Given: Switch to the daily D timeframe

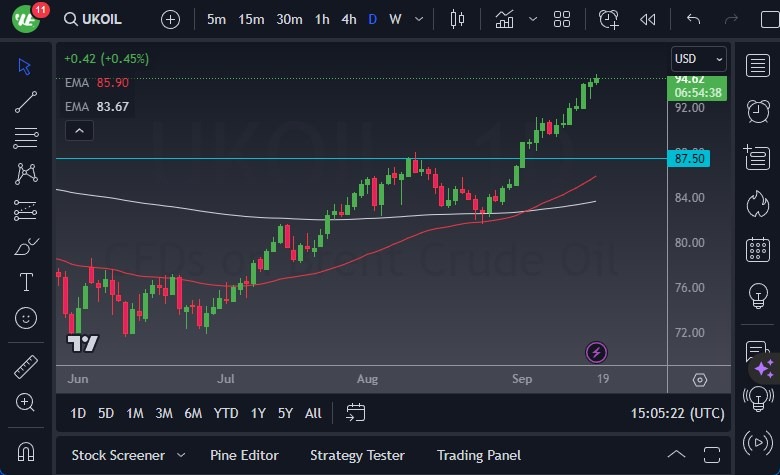Looking at the screenshot, I should (372, 19).
